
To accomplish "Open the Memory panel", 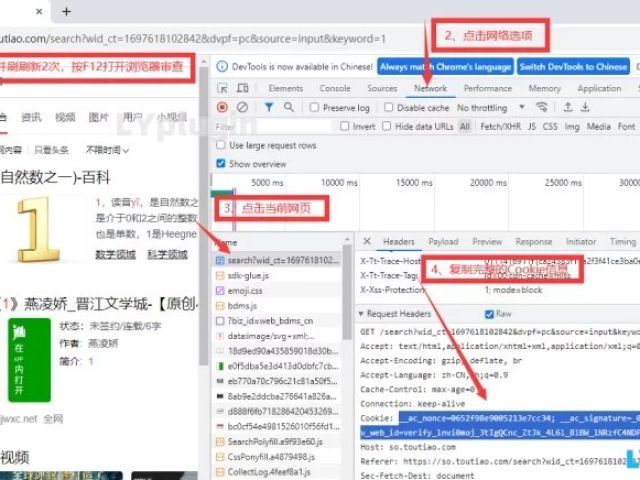I will coord(544,88).
